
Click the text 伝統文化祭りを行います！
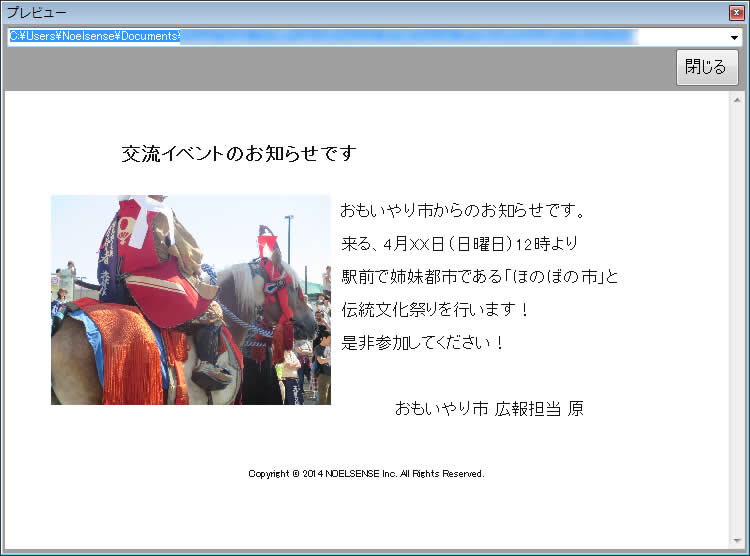click(435, 309)
